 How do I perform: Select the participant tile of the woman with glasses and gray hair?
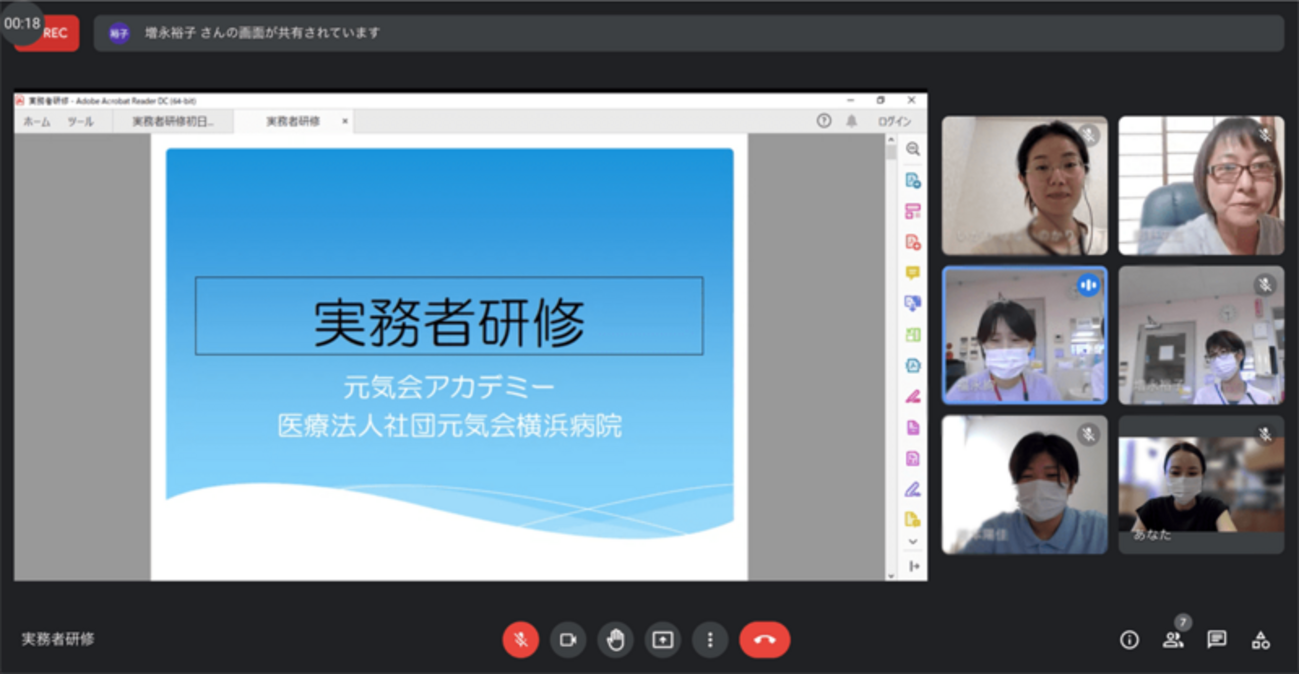click(x=1201, y=185)
